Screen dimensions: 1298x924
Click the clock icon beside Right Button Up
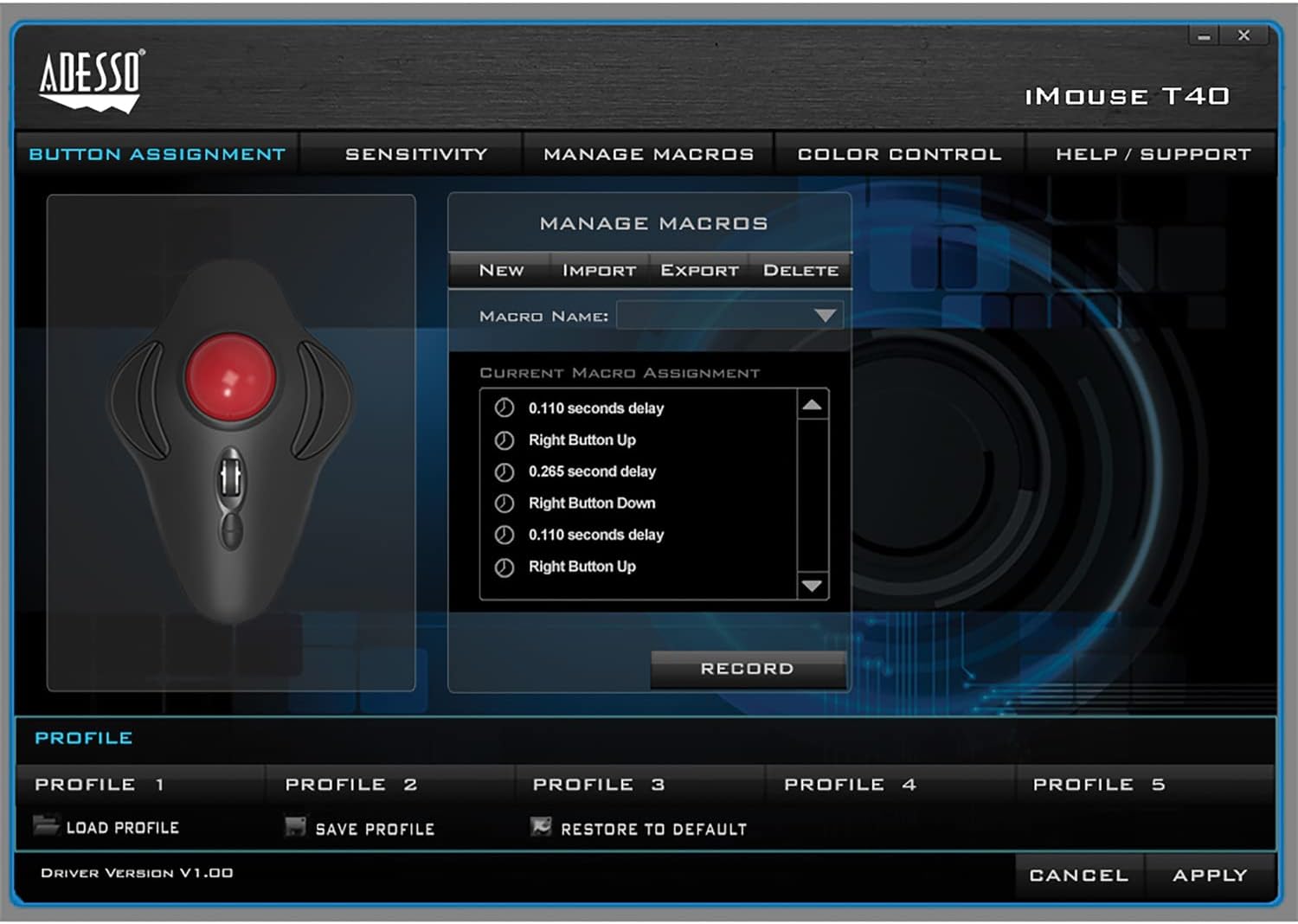coord(505,440)
